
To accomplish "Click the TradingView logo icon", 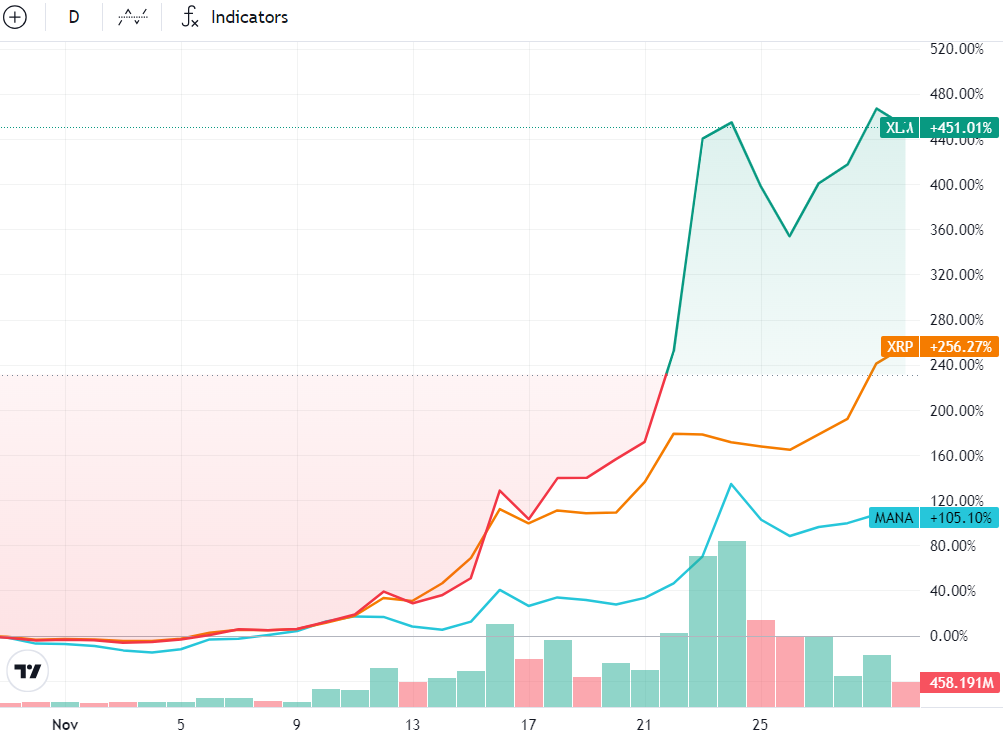I will [28, 671].
